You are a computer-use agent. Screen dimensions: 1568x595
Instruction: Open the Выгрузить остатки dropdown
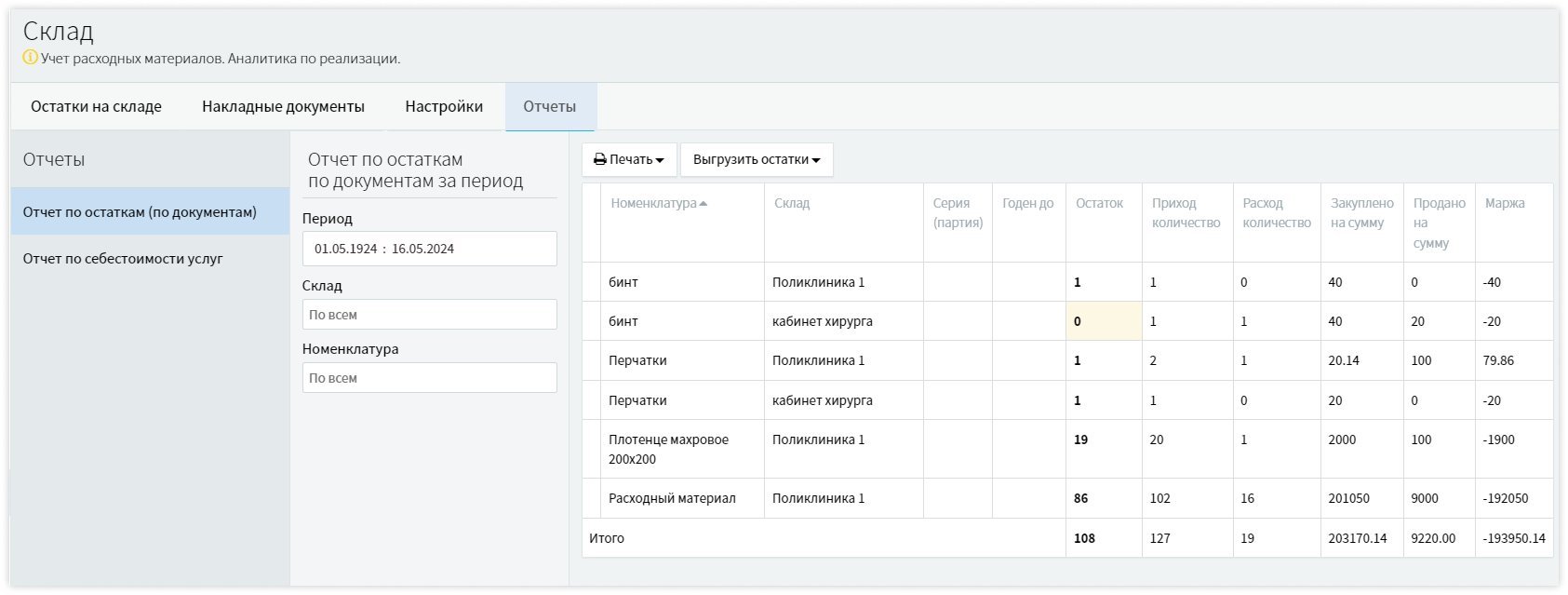pos(756,160)
